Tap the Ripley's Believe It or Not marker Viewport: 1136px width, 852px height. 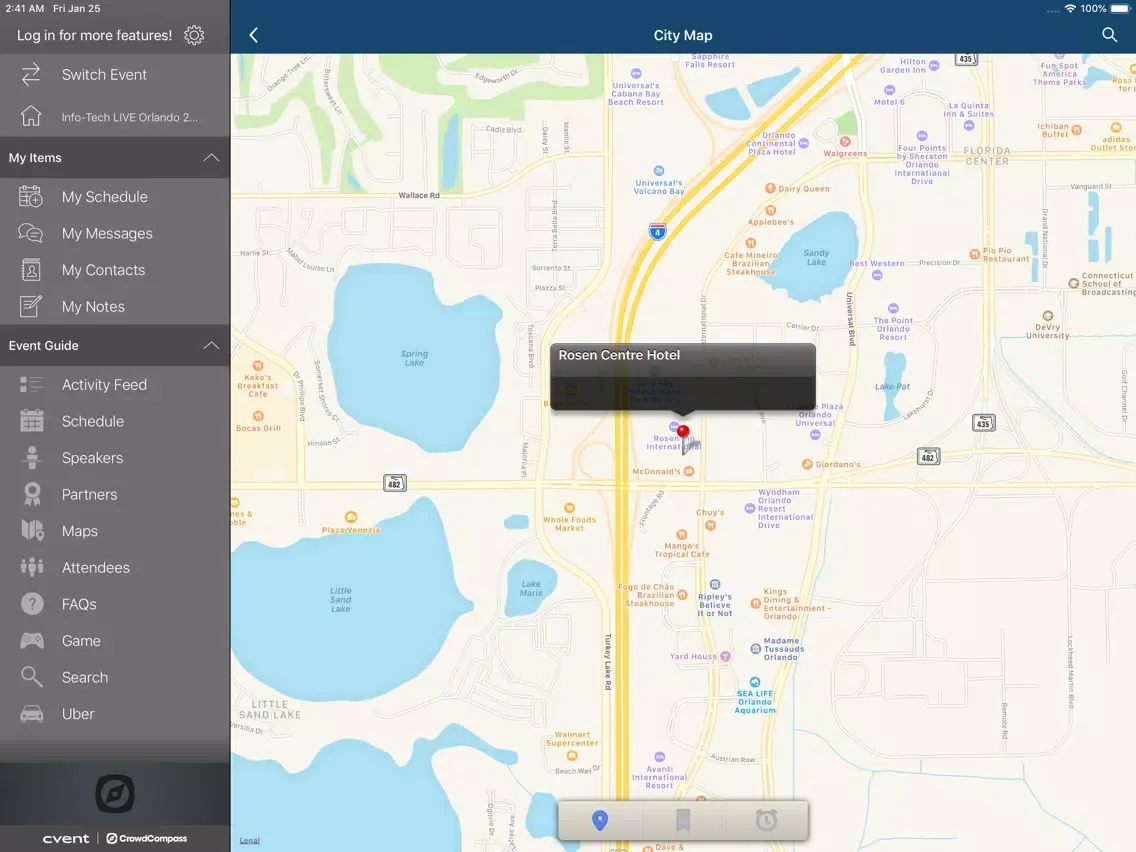pyautogui.click(x=715, y=585)
